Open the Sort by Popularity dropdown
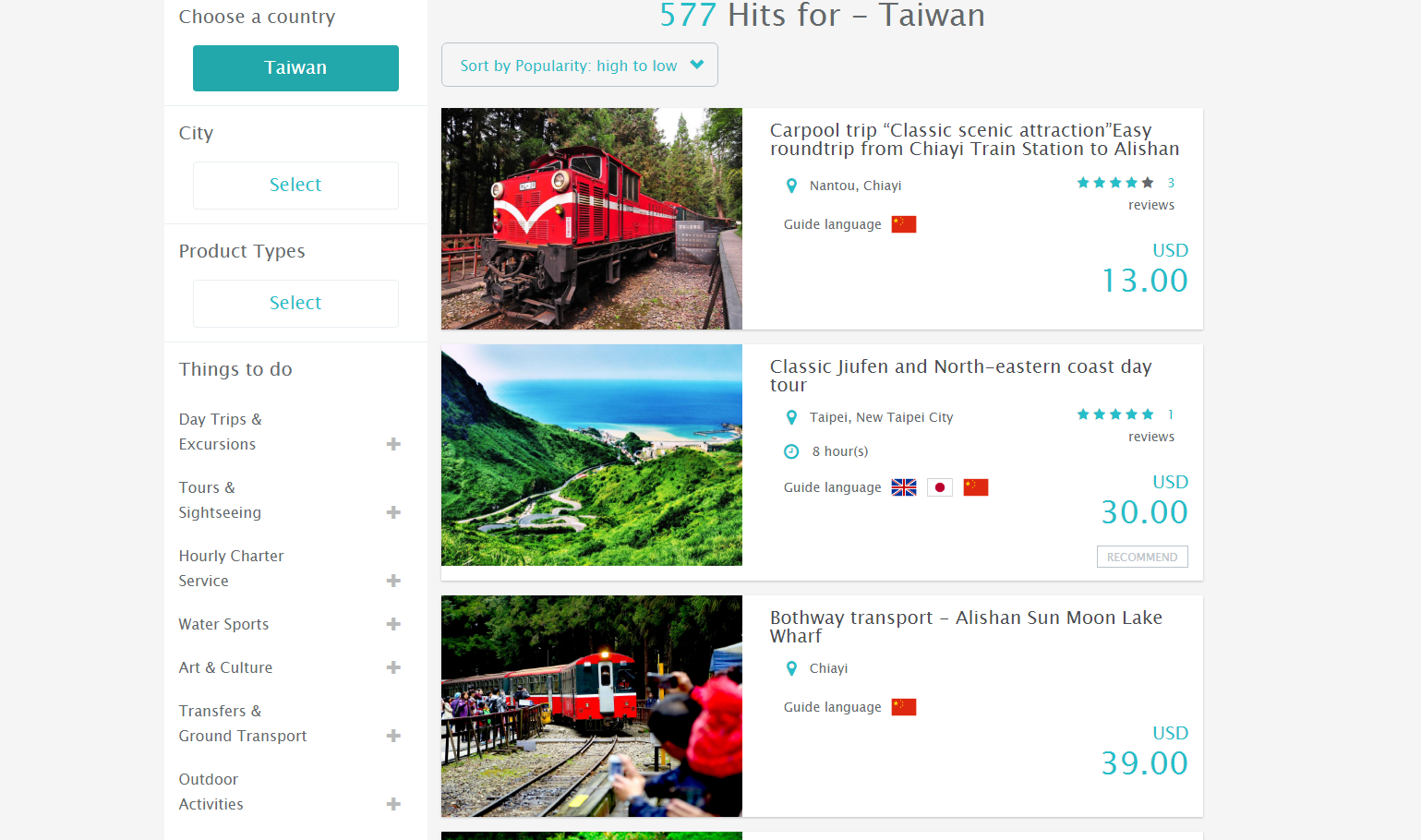 (x=579, y=66)
